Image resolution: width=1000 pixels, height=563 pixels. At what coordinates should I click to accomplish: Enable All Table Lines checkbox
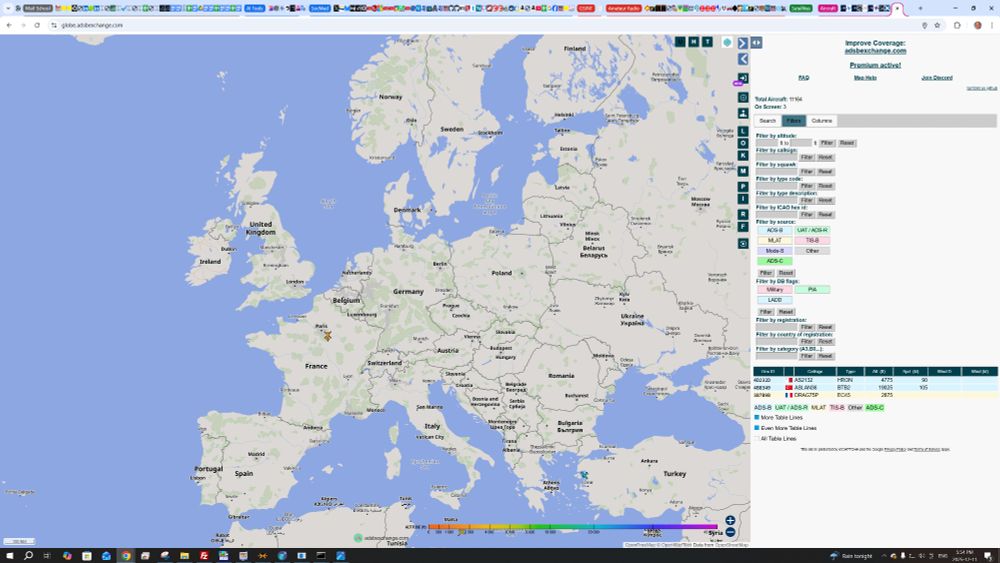[757, 439]
